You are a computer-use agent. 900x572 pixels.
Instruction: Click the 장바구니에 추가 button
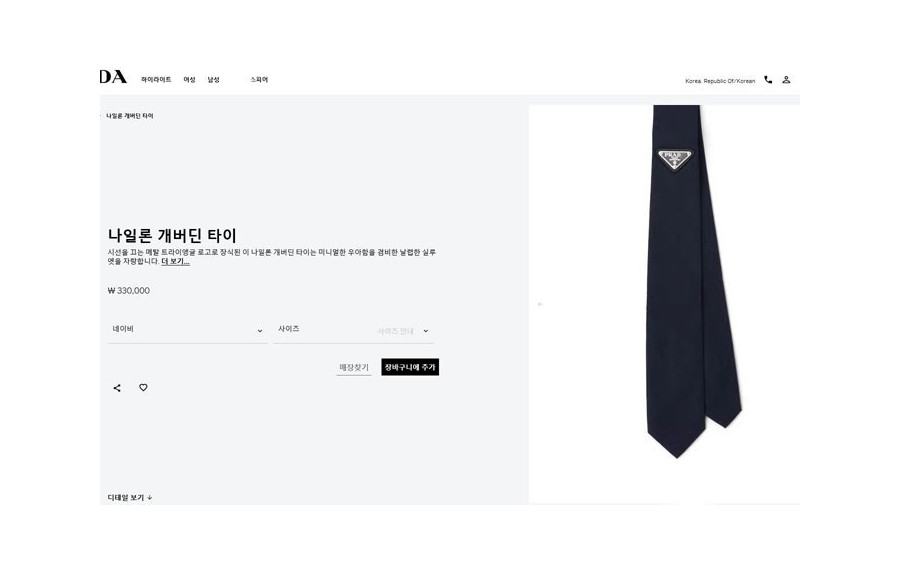410,367
